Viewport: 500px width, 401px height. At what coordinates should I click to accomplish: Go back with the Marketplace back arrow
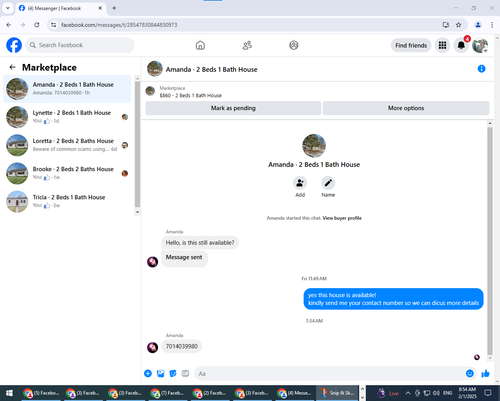pos(13,67)
